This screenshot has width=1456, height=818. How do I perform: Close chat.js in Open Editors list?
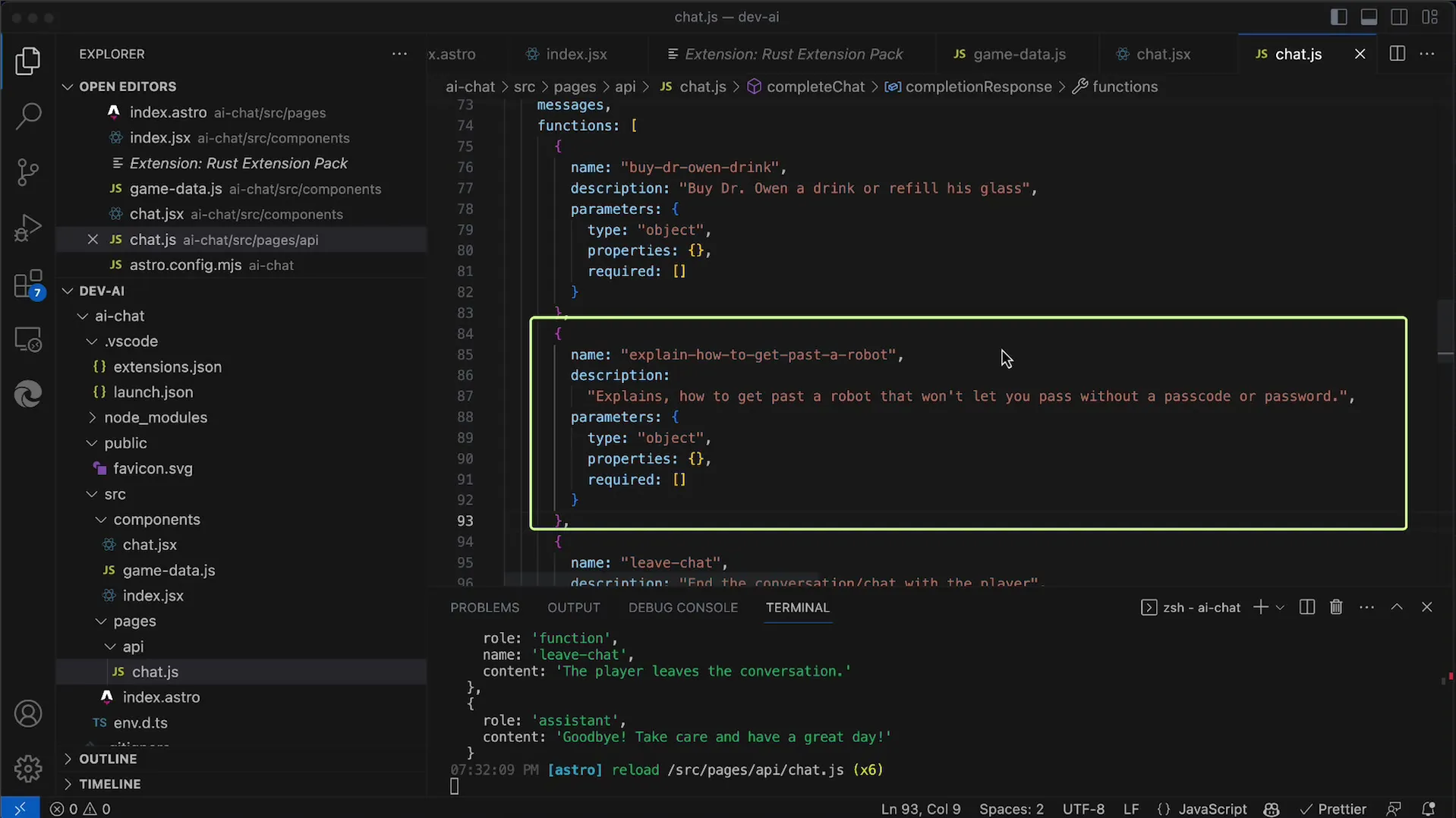[93, 240]
